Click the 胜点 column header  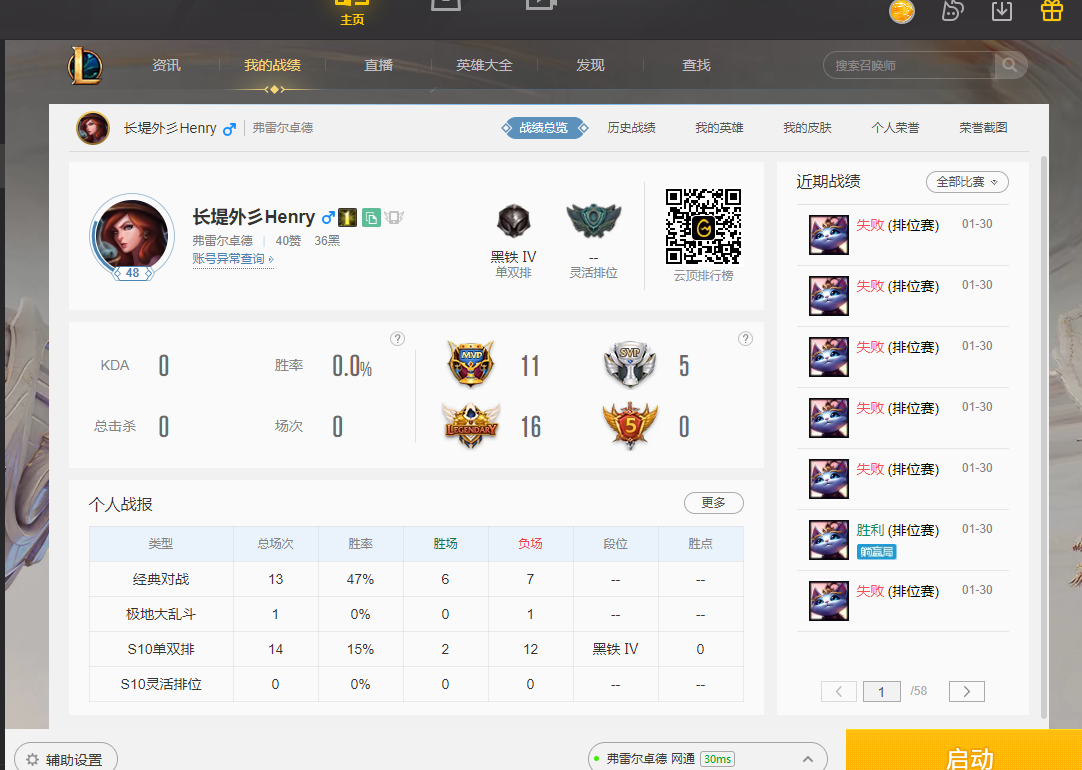pyautogui.click(x=700, y=544)
